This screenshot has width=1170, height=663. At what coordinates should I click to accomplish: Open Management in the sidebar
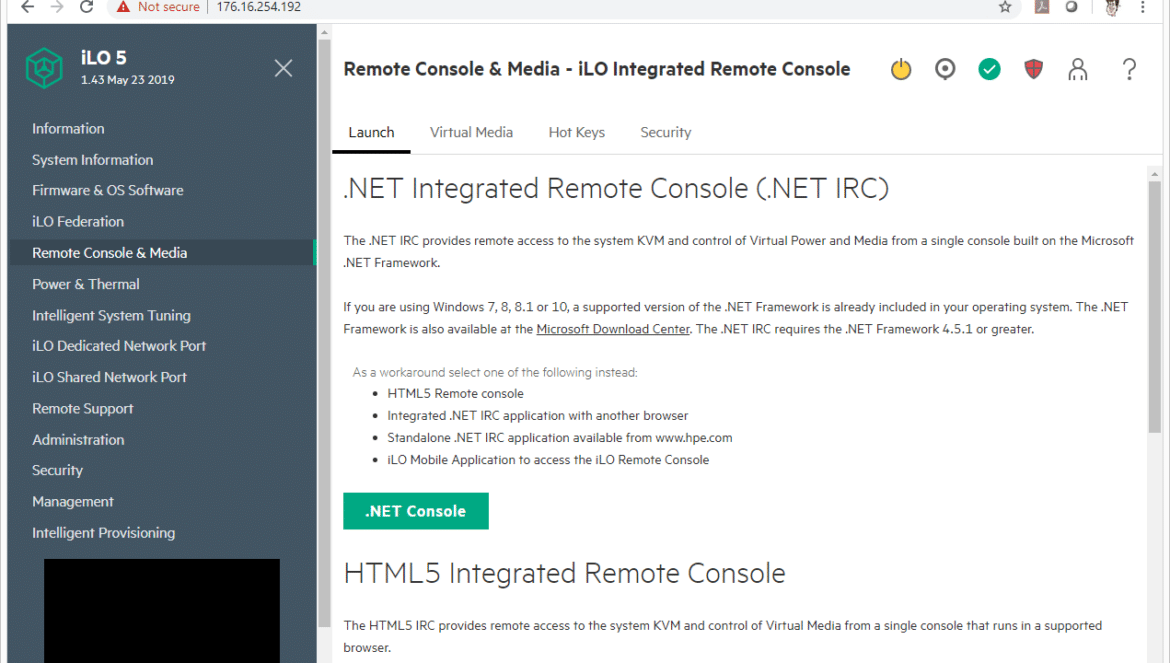[x=73, y=502]
